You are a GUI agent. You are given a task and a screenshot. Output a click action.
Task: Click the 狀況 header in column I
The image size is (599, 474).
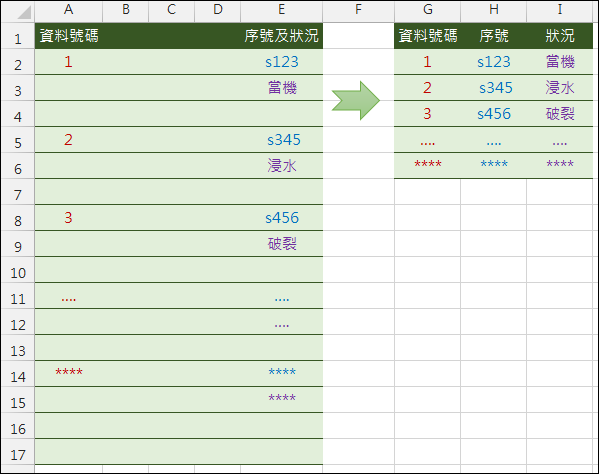point(560,36)
